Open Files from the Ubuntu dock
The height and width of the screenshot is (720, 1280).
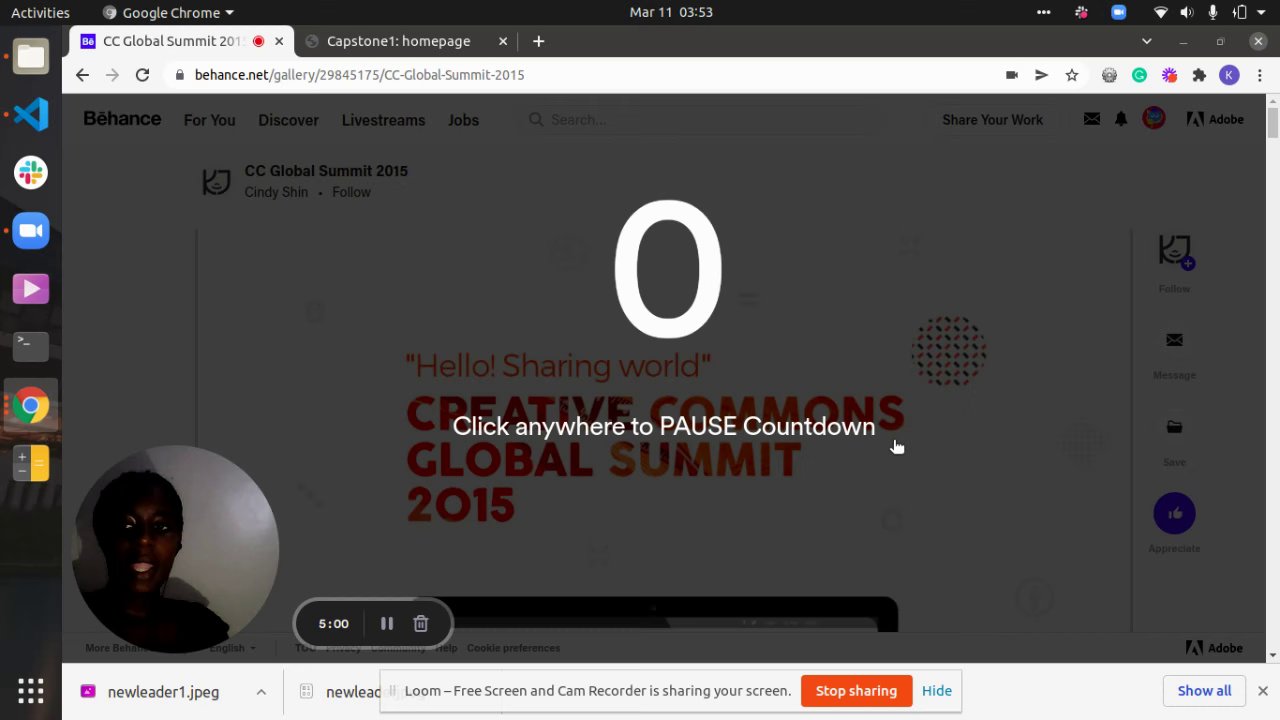[x=31, y=57]
